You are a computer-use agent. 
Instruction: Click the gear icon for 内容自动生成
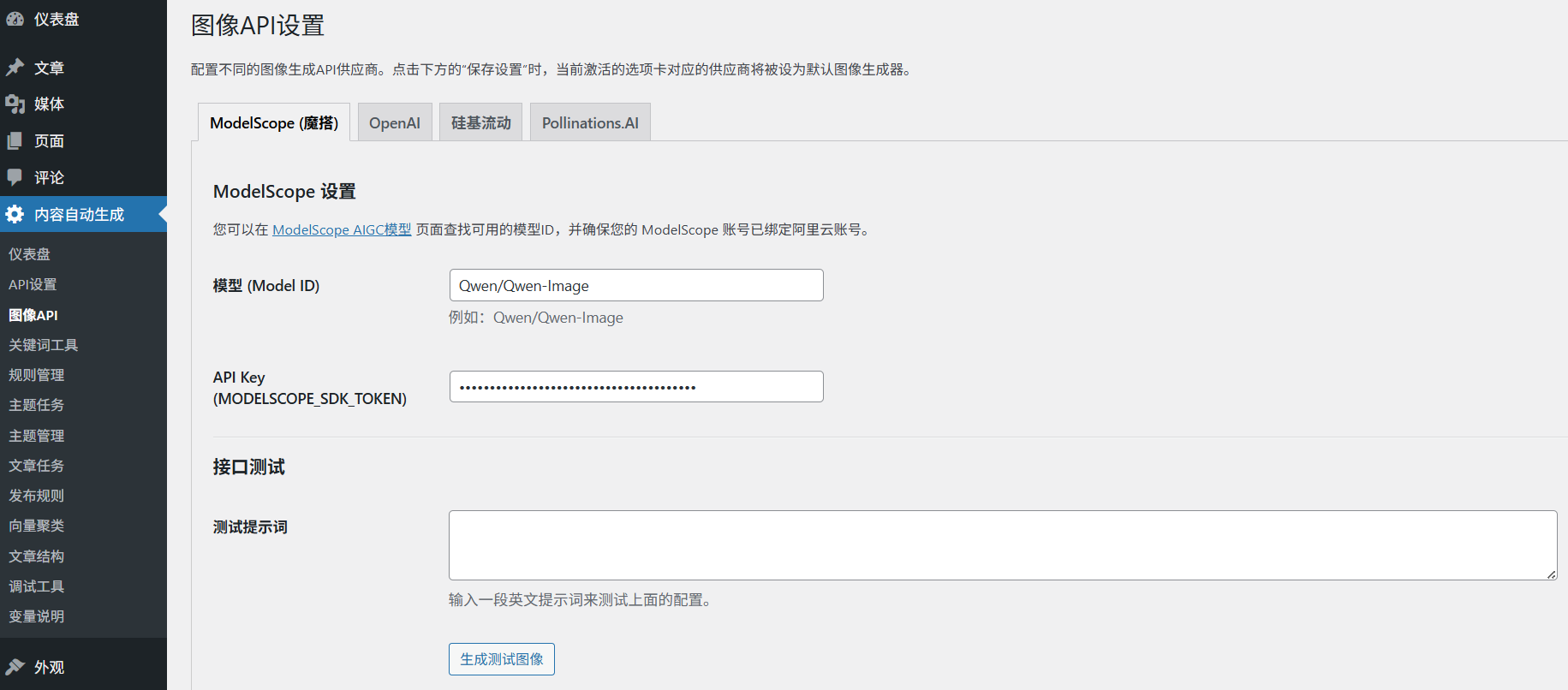click(15, 215)
